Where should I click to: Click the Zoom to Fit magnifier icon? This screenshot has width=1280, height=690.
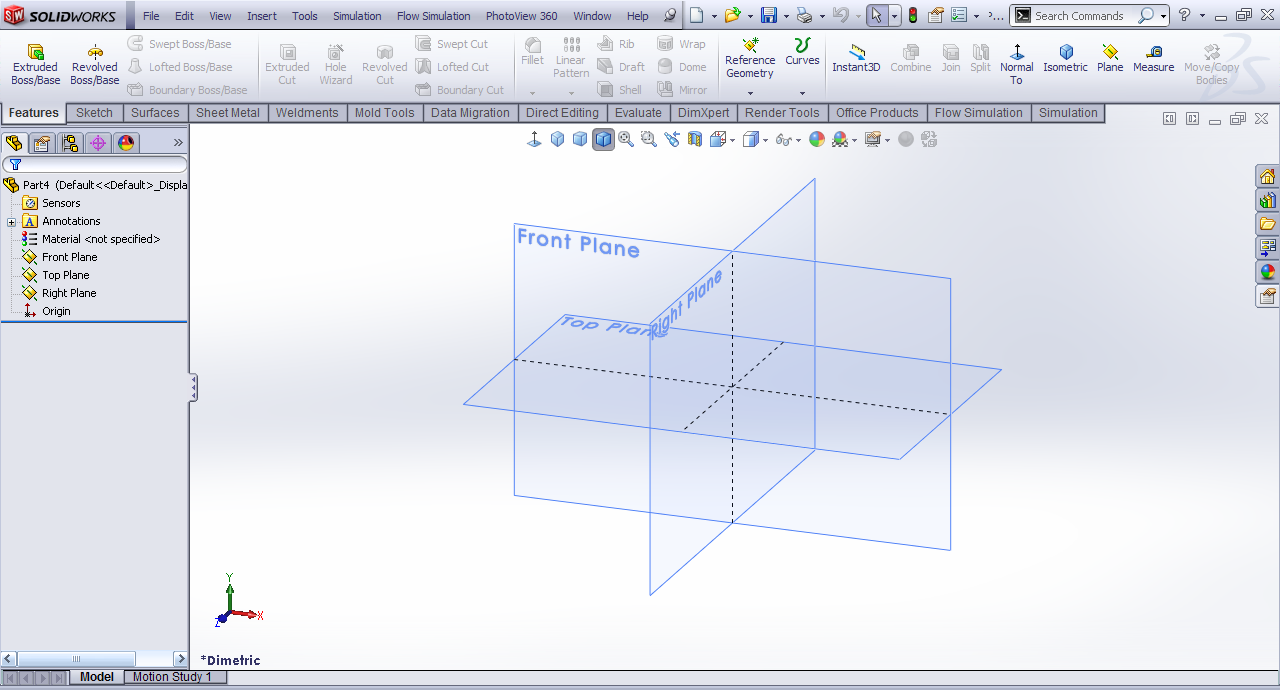[626, 140]
